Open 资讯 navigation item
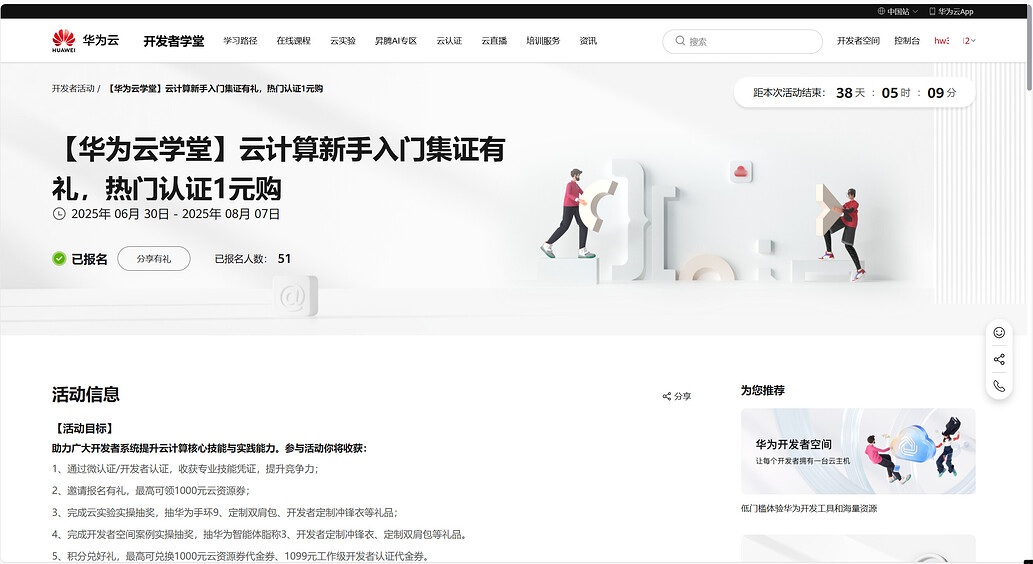The height and width of the screenshot is (564, 1033). pos(588,41)
